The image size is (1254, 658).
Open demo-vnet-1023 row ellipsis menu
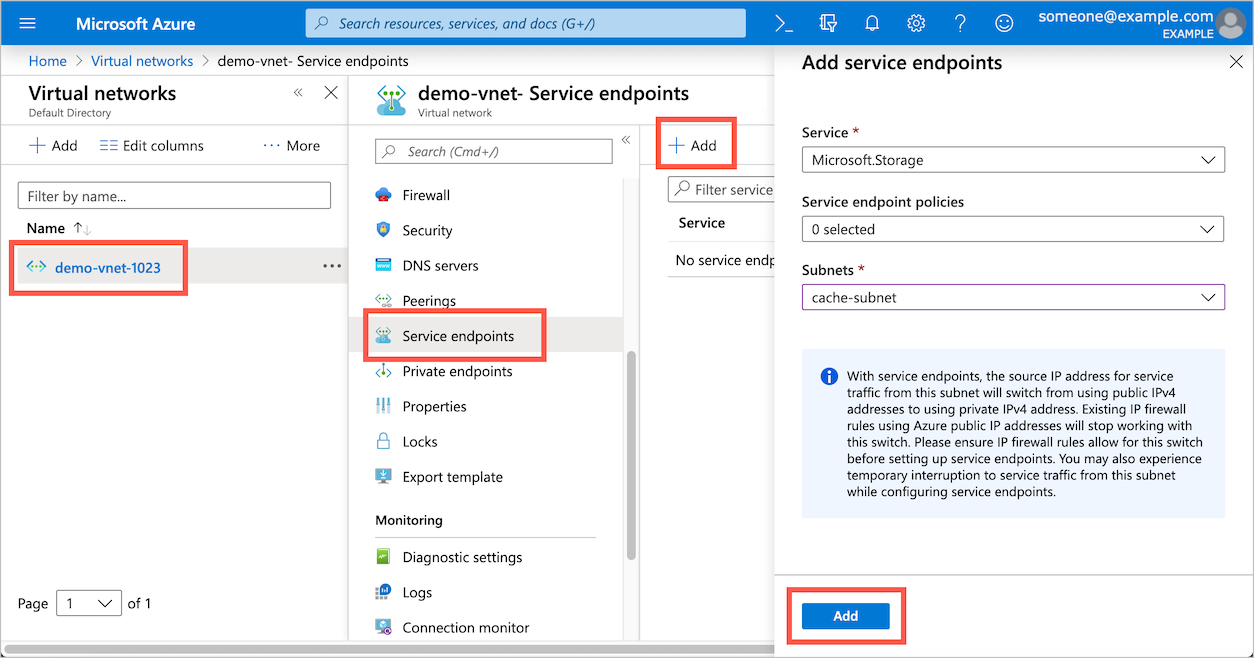click(332, 267)
